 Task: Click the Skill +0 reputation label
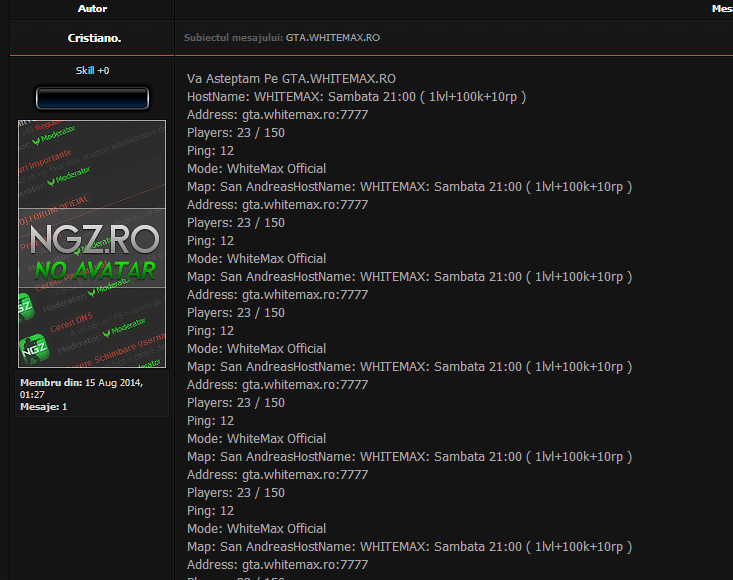92,71
